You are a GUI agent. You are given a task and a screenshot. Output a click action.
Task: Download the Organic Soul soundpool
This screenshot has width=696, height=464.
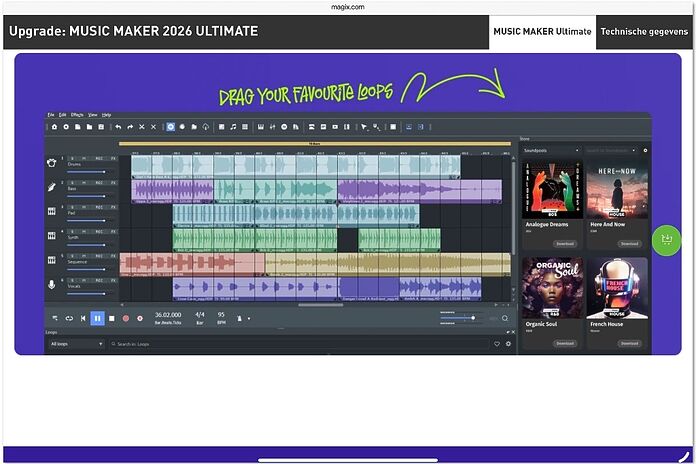[565, 344]
